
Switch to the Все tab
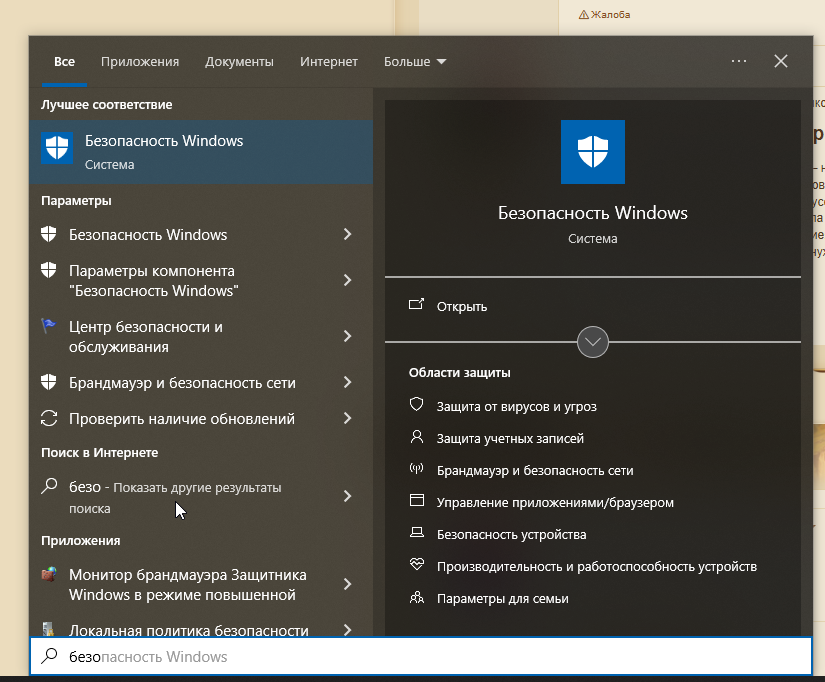(64, 62)
